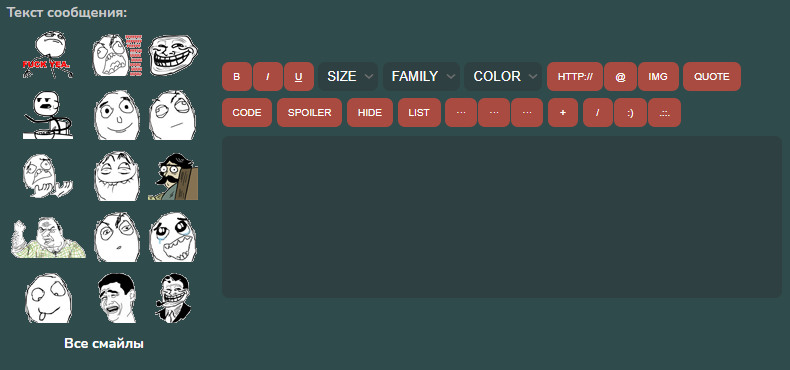790x370 pixels.
Task: Click inside the message text area
Action: click(x=502, y=217)
